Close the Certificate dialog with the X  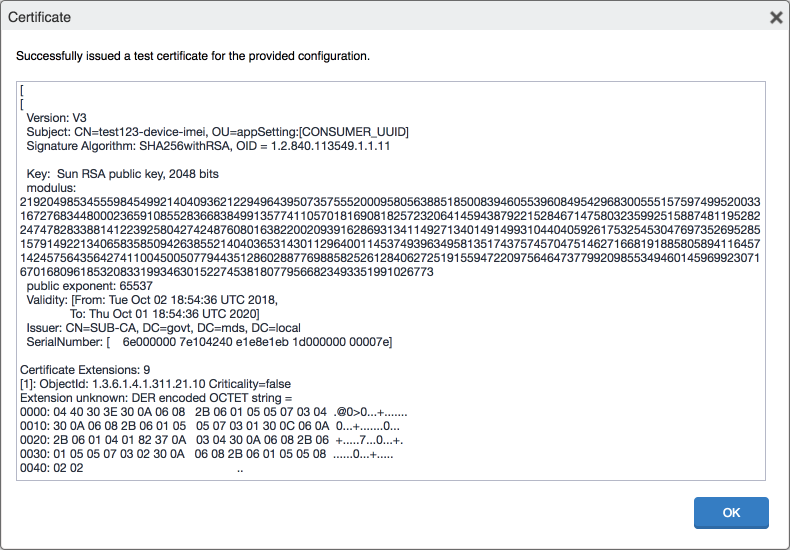775,18
